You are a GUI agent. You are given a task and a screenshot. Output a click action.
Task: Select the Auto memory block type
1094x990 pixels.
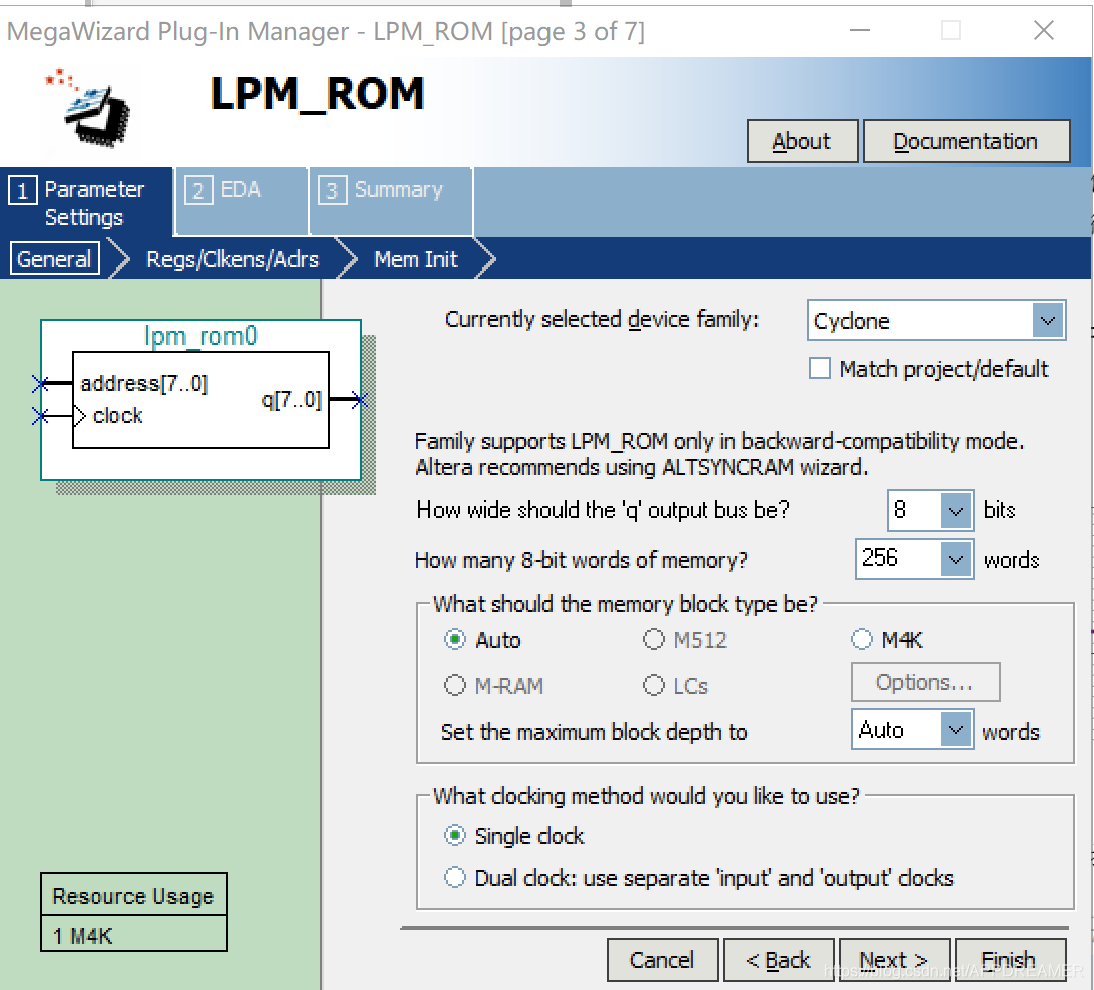pyautogui.click(x=455, y=639)
